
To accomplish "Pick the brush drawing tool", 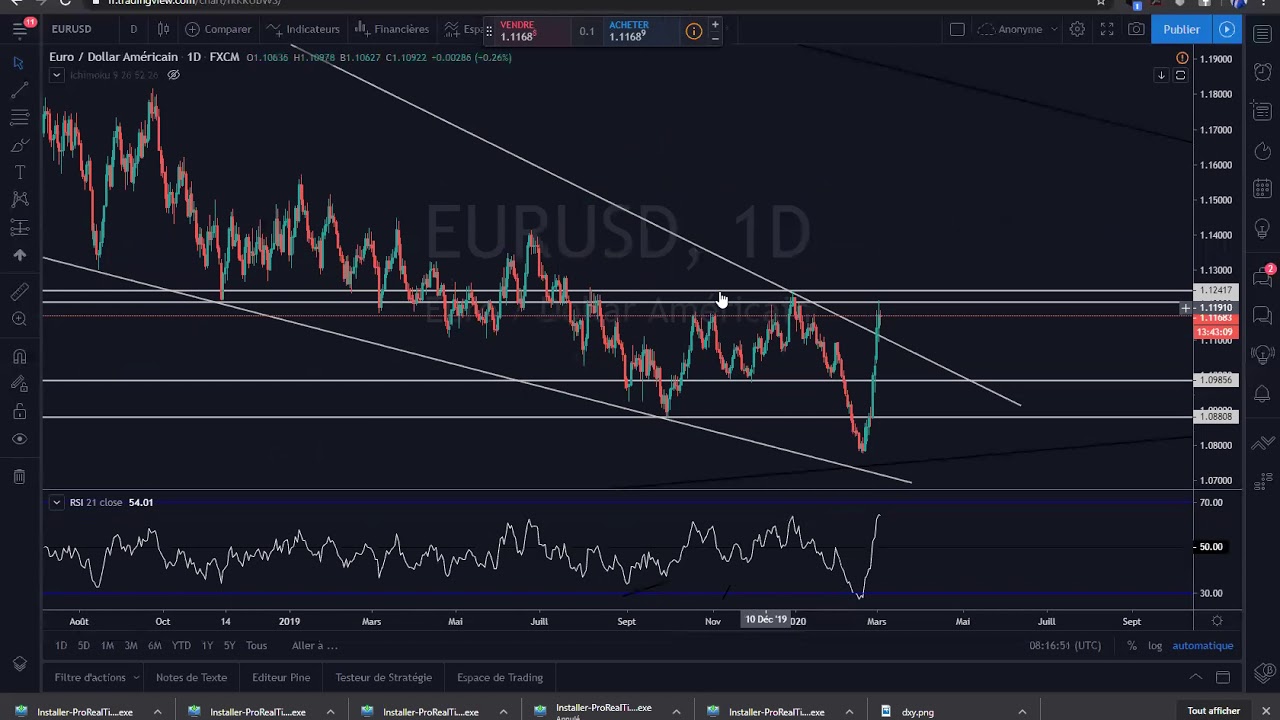I will click(19, 146).
